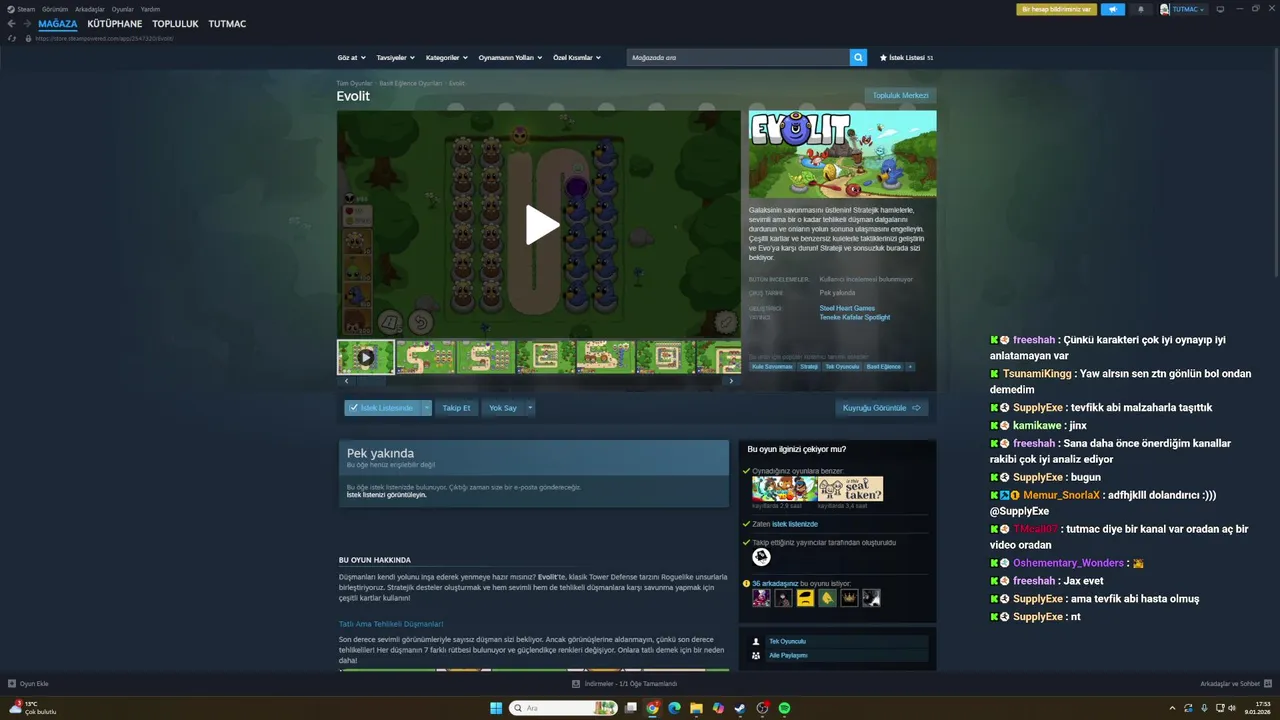Open İstek Listesi star link
1280x720 pixels.
click(906, 58)
